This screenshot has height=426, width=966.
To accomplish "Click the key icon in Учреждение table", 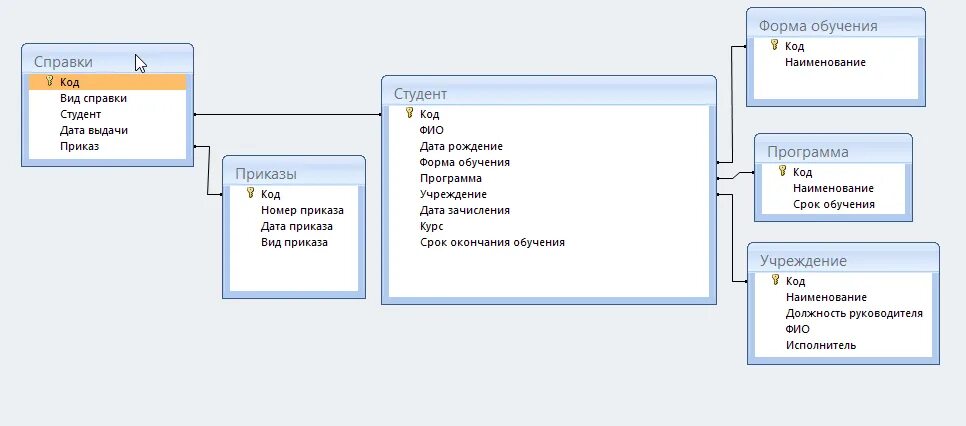I will 776,280.
